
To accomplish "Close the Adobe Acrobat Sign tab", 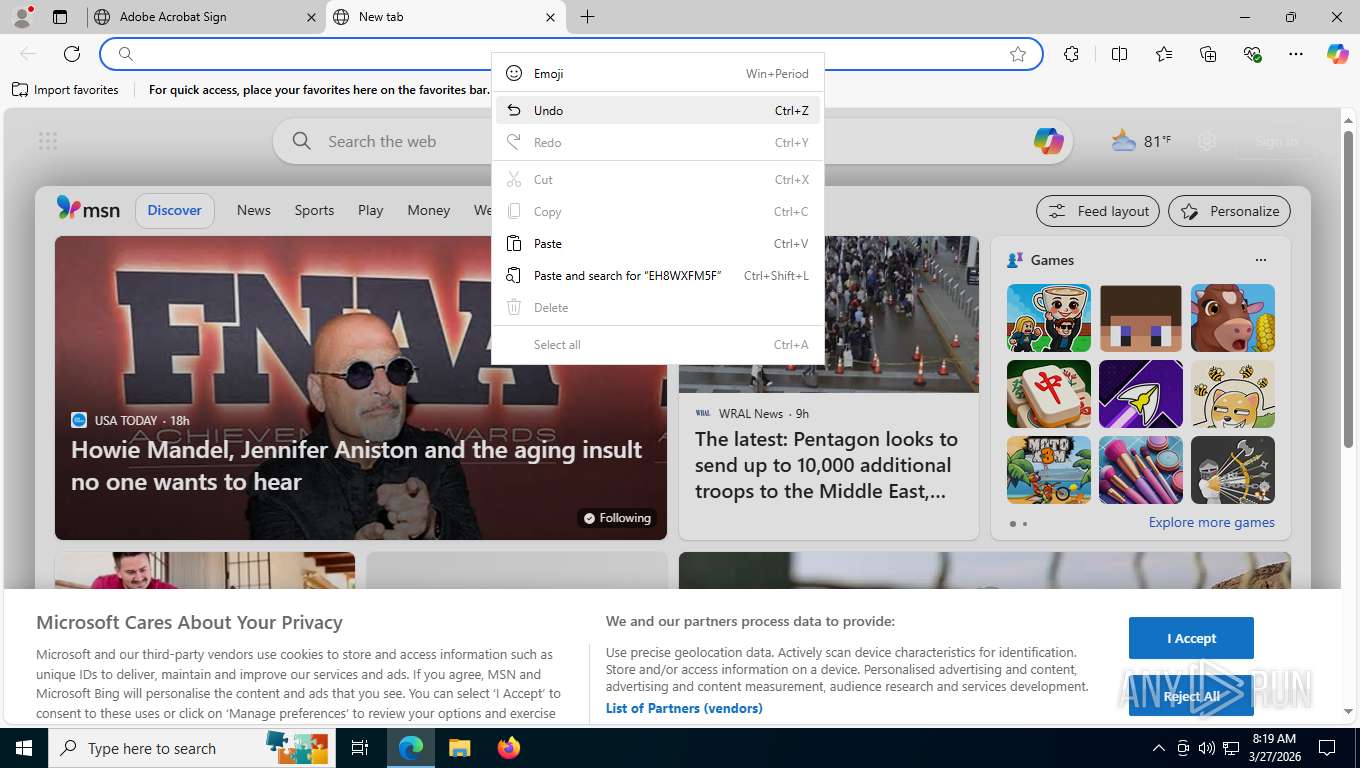I will (311, 17).
